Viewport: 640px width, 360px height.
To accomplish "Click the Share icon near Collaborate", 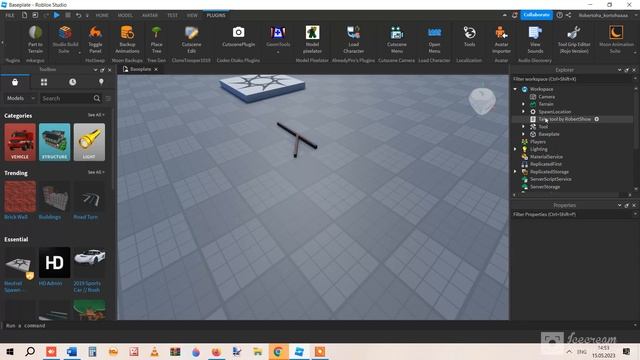I will pos(569,15).
